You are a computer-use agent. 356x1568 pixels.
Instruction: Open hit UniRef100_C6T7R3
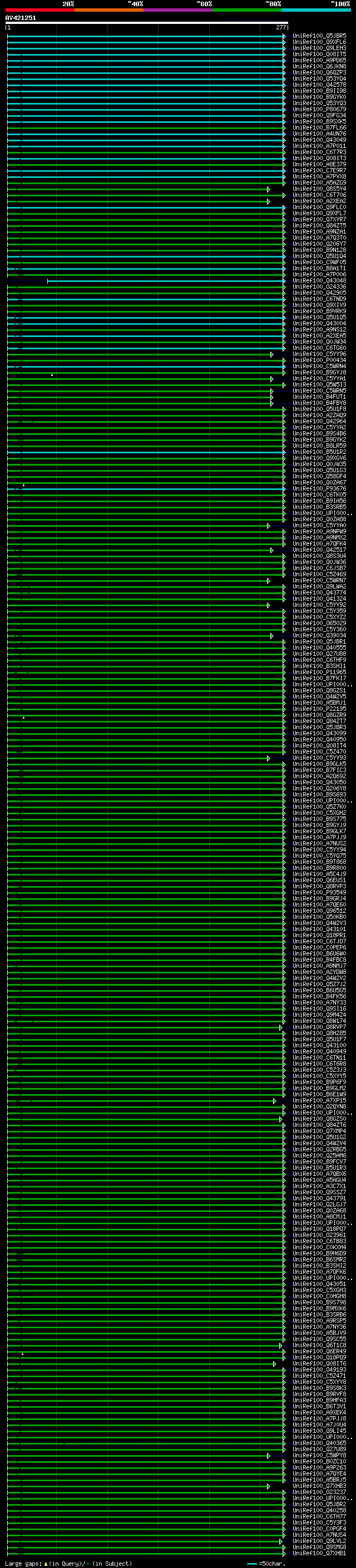click(319, 152)
